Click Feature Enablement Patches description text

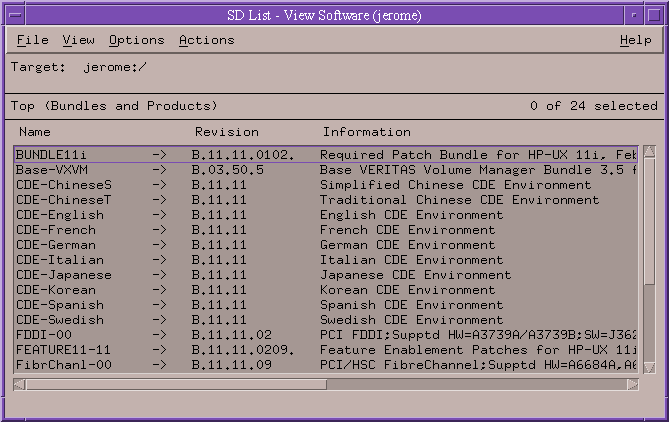pos(478,350)
